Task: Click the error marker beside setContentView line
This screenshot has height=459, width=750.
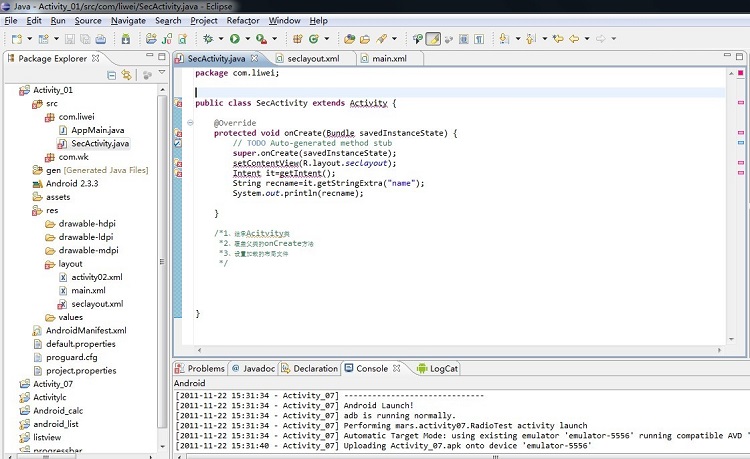Action: (x=178, y=163)
